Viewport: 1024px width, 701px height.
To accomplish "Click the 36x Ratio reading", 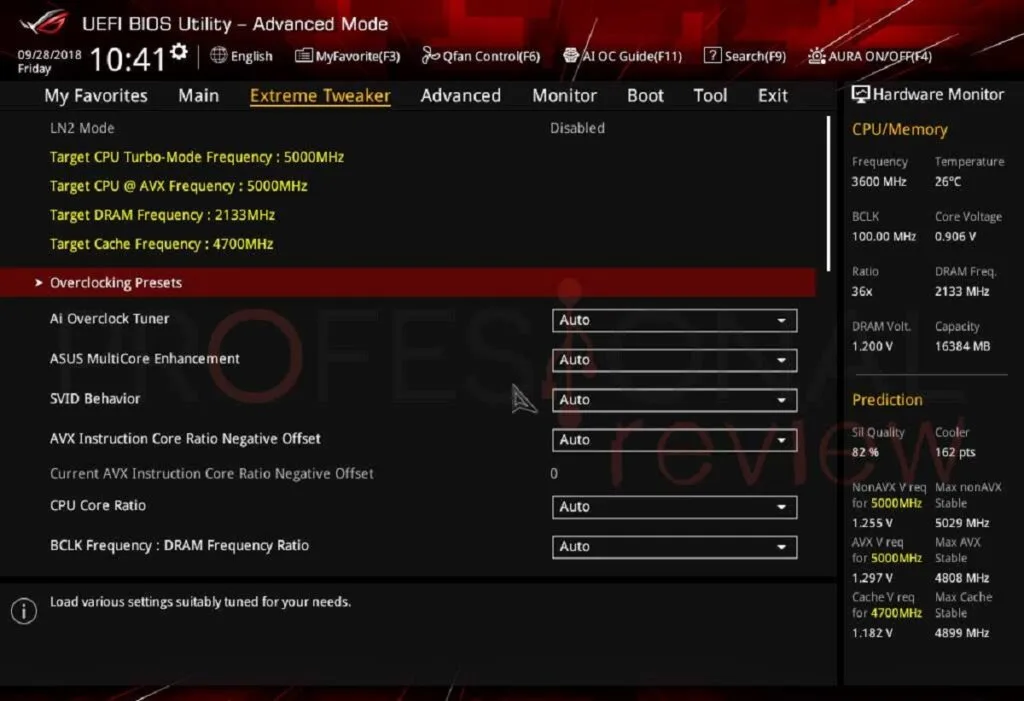I will click(862, 291).
